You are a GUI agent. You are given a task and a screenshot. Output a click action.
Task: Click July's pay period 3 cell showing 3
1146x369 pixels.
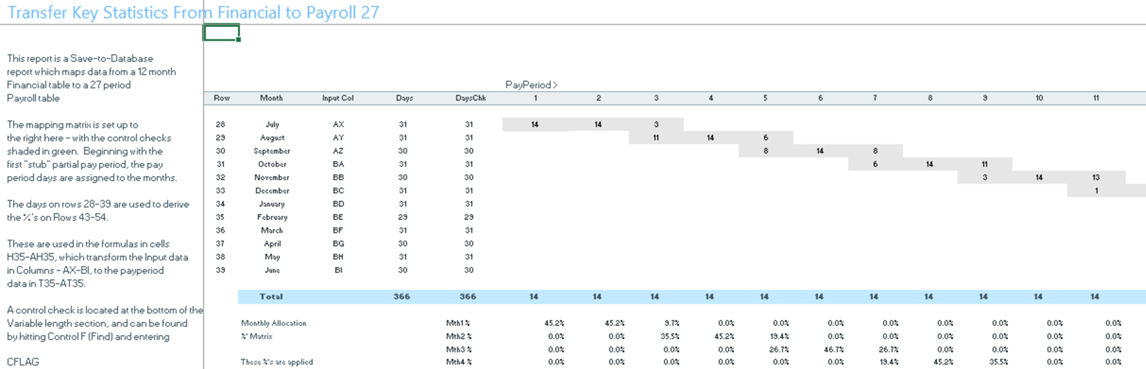(x=656, y=125)
